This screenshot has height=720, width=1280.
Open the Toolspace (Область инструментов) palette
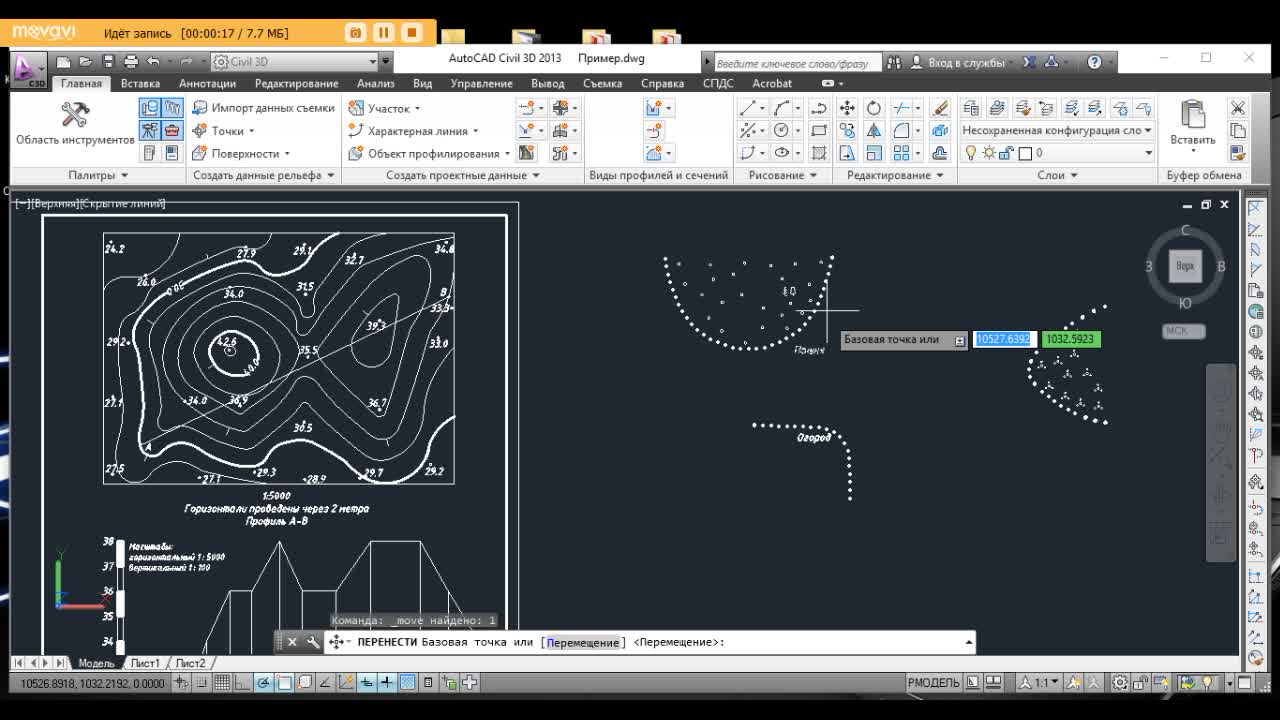75,124
